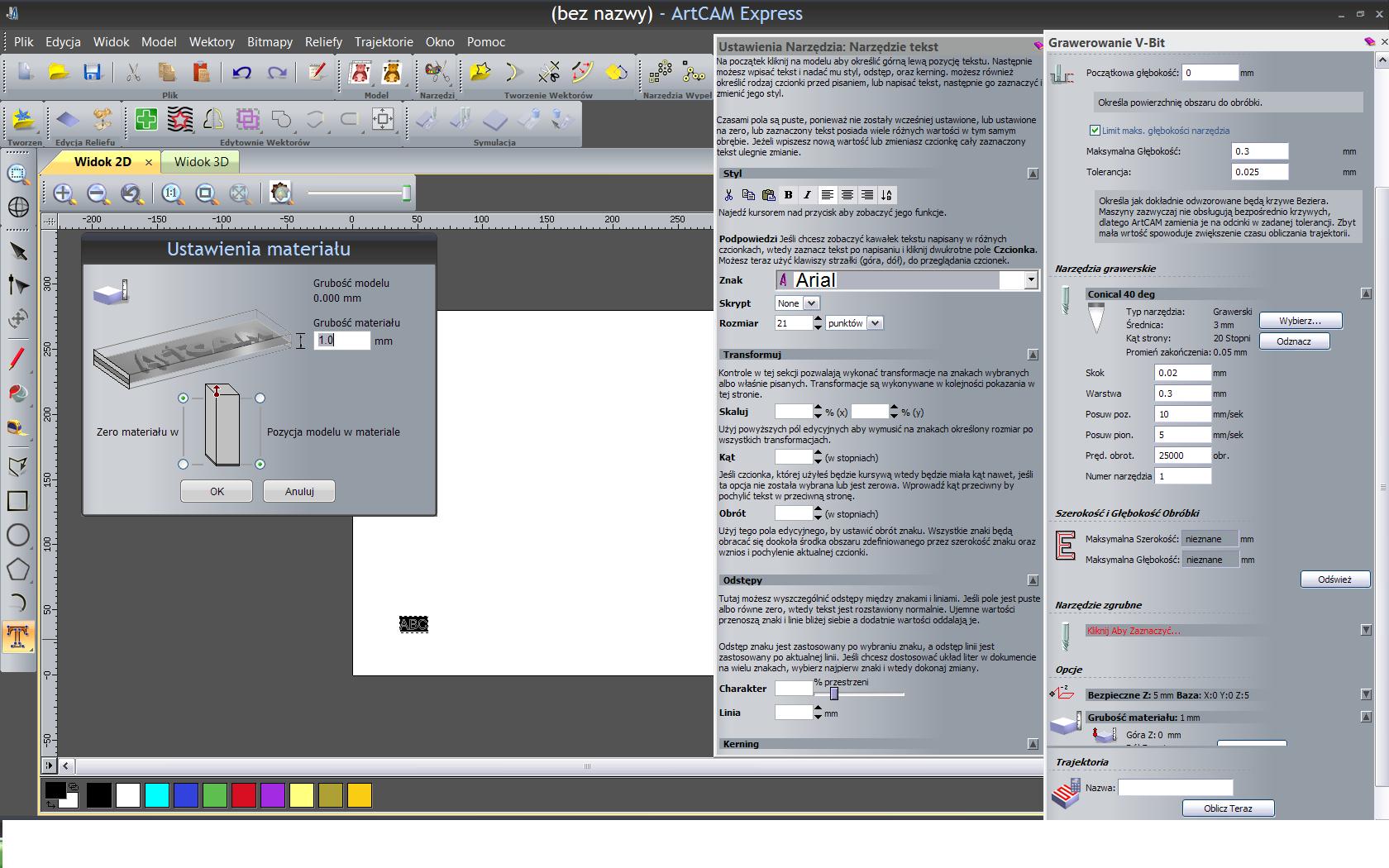The height and width of the screenshot is (868, 1389).
Task: Open the notes icon with red pencil
Action: 317,73
